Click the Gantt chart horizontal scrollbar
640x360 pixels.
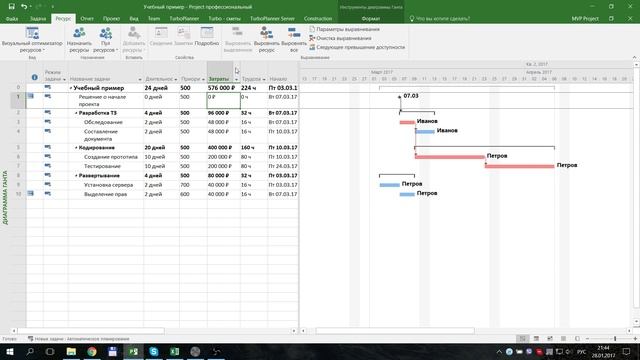click(x=395, y=331)
